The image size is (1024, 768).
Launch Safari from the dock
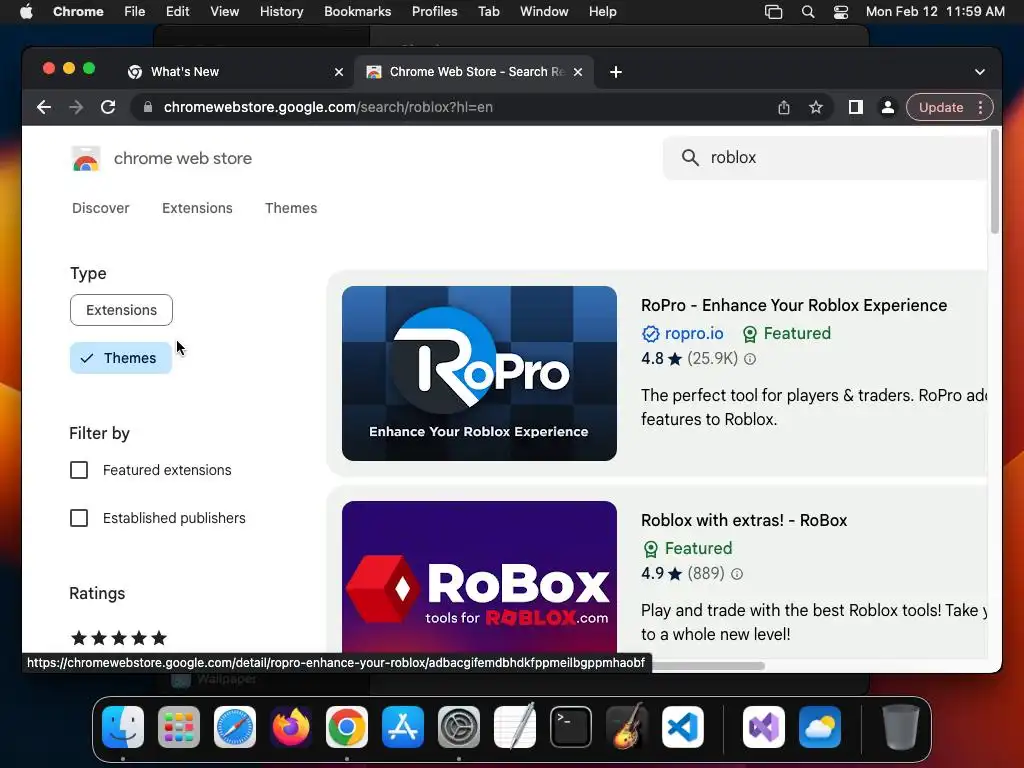pyautogui.click(x=235, y=727)
